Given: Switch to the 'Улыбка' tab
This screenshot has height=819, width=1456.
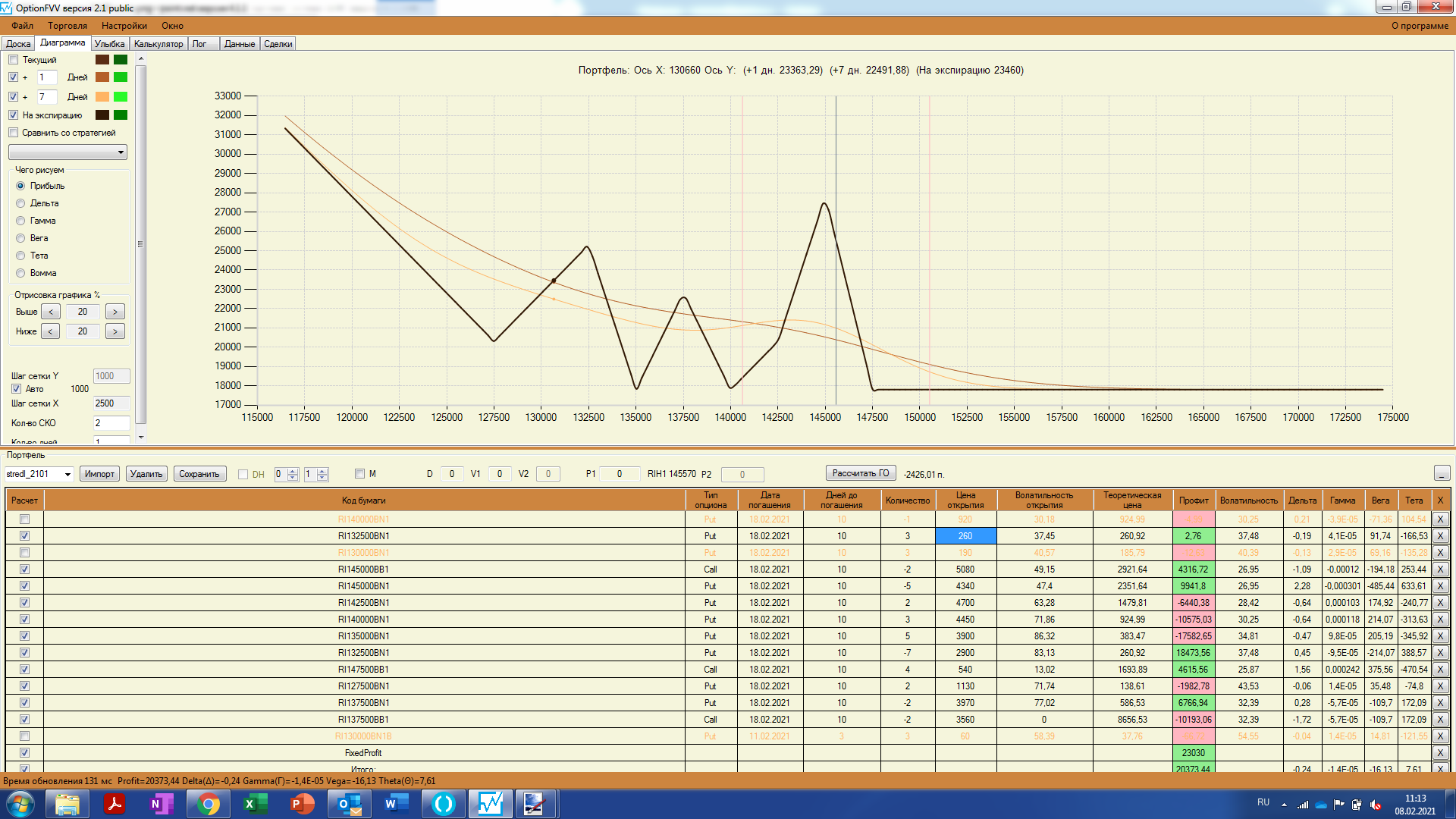Looking at the screenshot, I should coord(109,44).
